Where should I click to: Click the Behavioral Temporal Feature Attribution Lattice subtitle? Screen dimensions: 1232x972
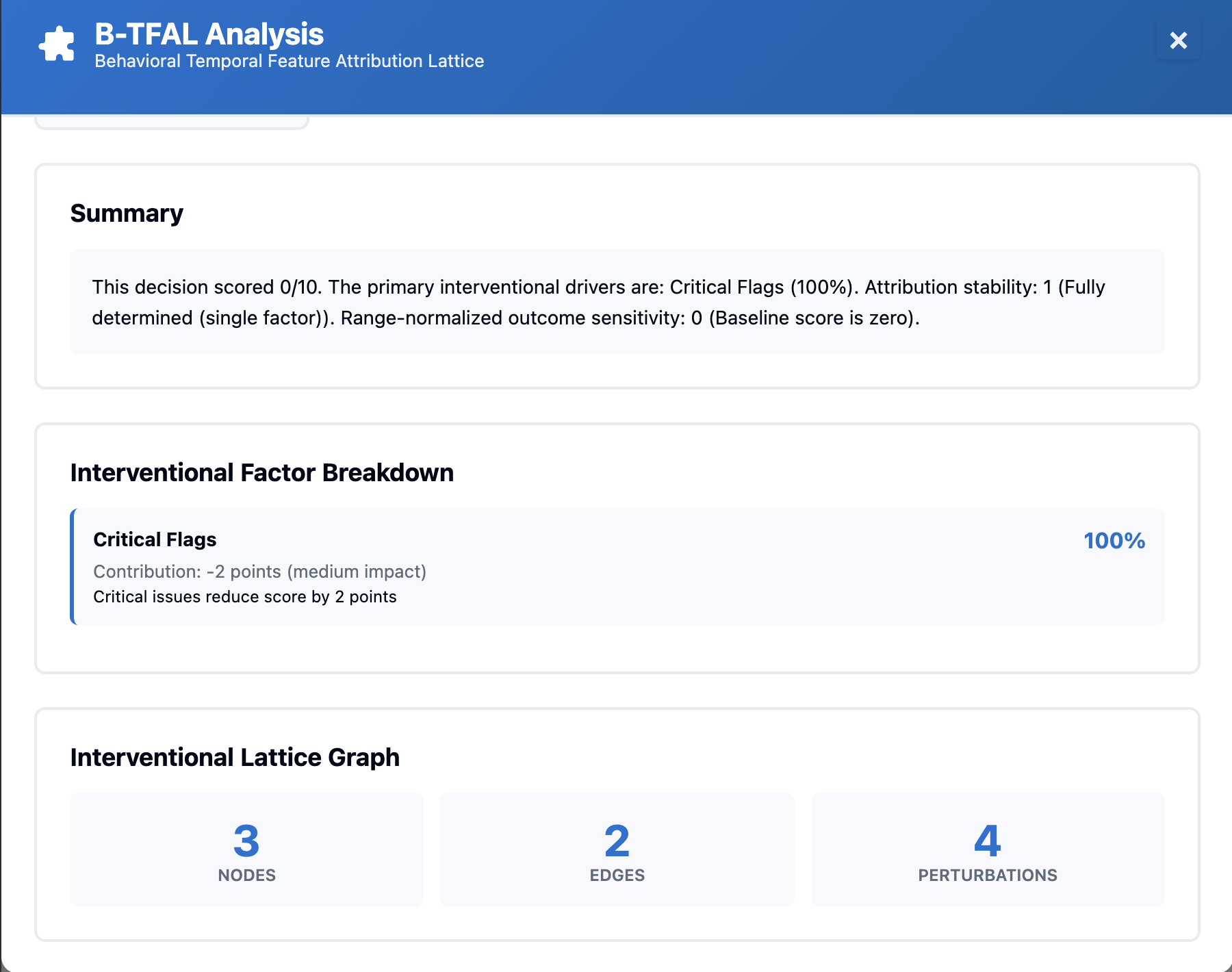point(289,62)
